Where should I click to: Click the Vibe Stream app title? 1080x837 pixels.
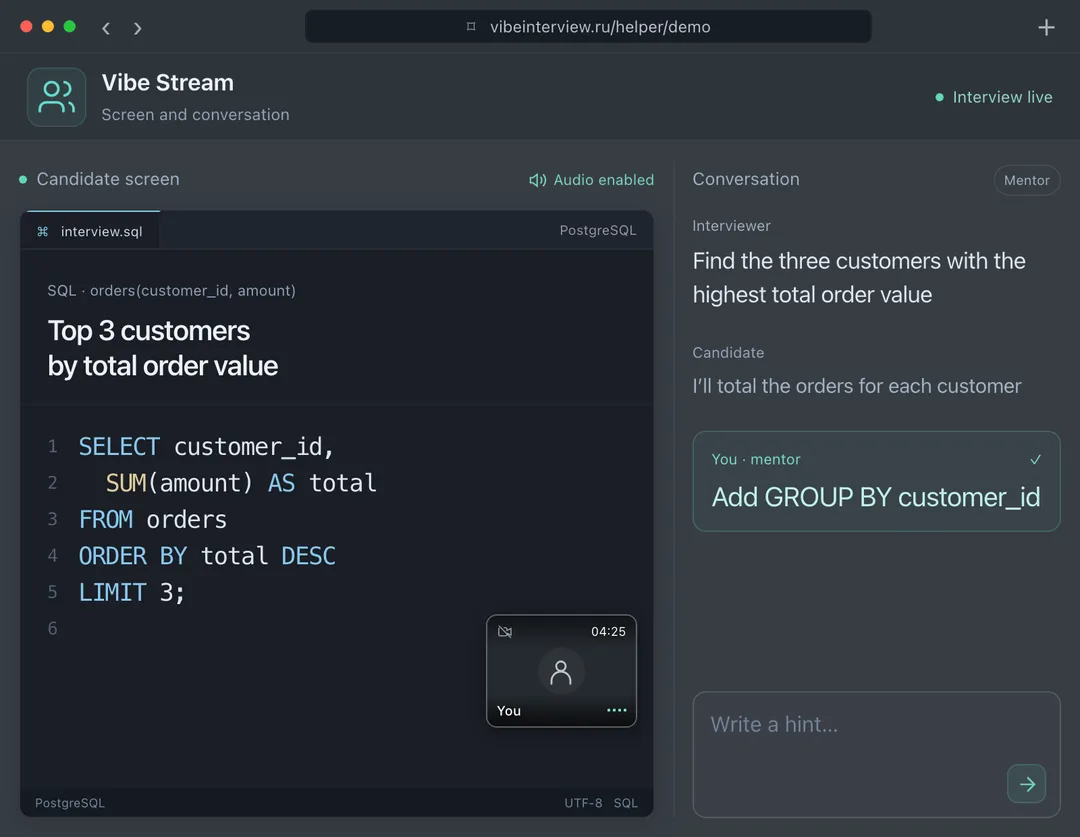[167, 83]
